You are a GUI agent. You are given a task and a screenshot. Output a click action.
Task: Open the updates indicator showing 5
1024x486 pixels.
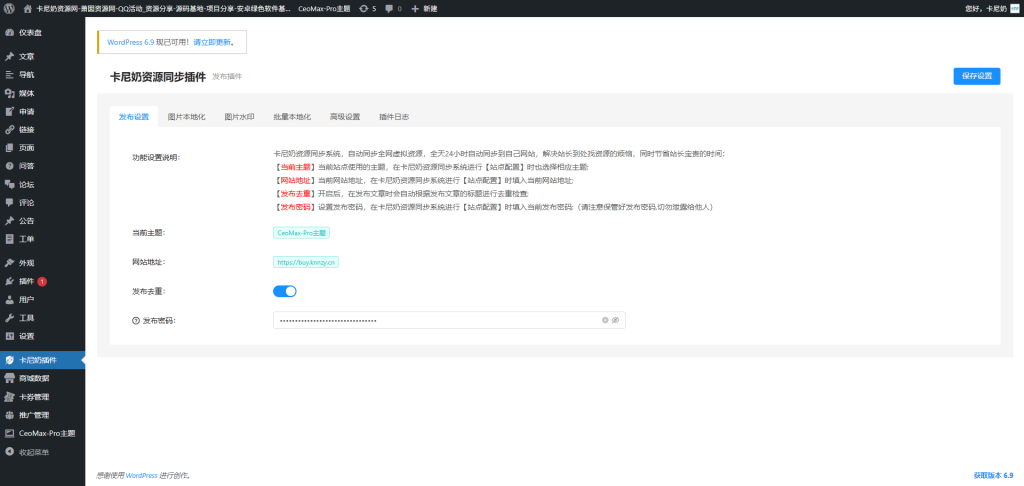tap(367, 8)
